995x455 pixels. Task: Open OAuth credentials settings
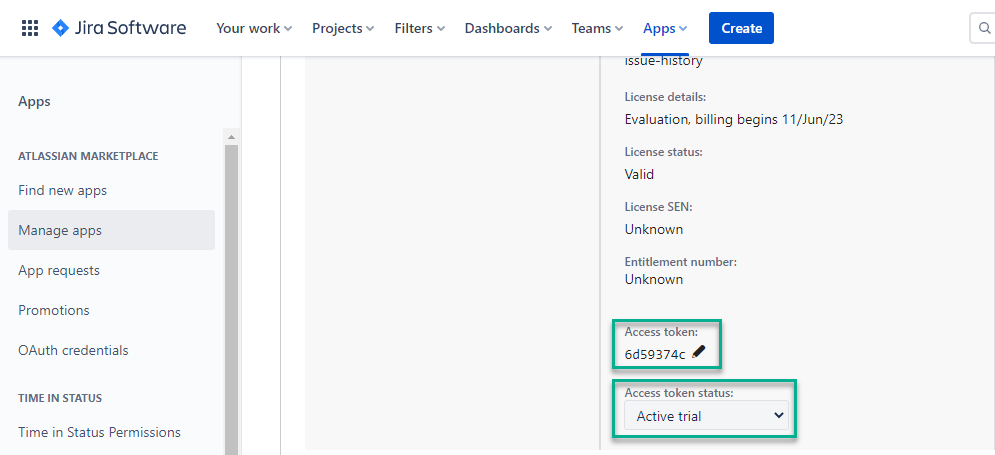pos(73,350)
